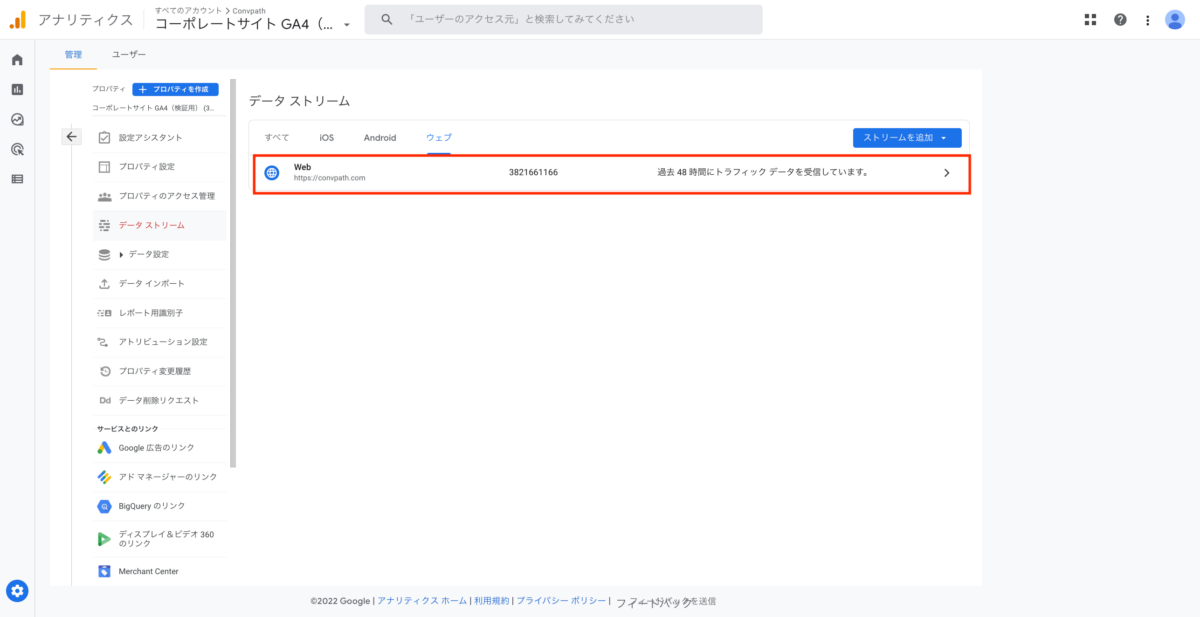Open the three-dot overflow menu
The height and width of the screenshot is (617, 1200).
pyautogui.click(x=1147, y=19)
